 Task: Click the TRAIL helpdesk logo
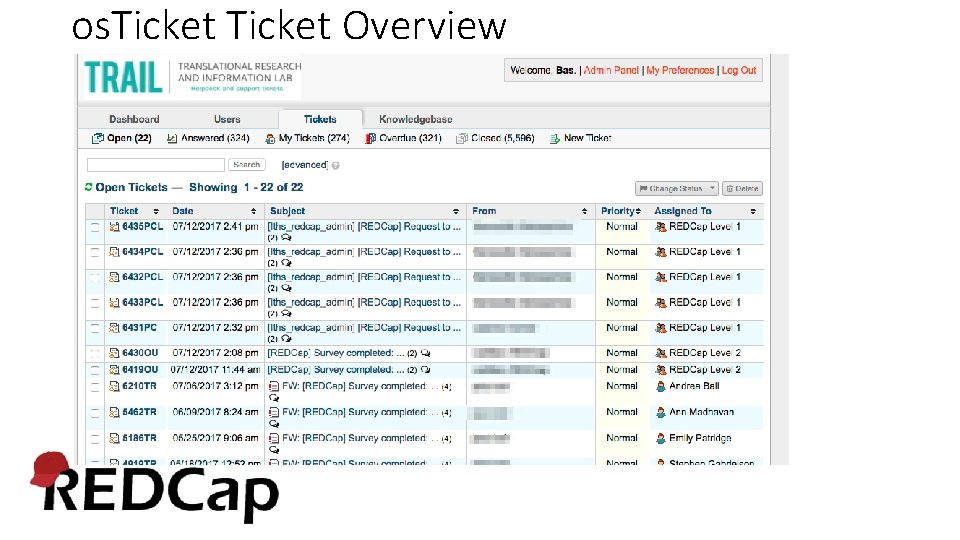[x=192, y=77]
